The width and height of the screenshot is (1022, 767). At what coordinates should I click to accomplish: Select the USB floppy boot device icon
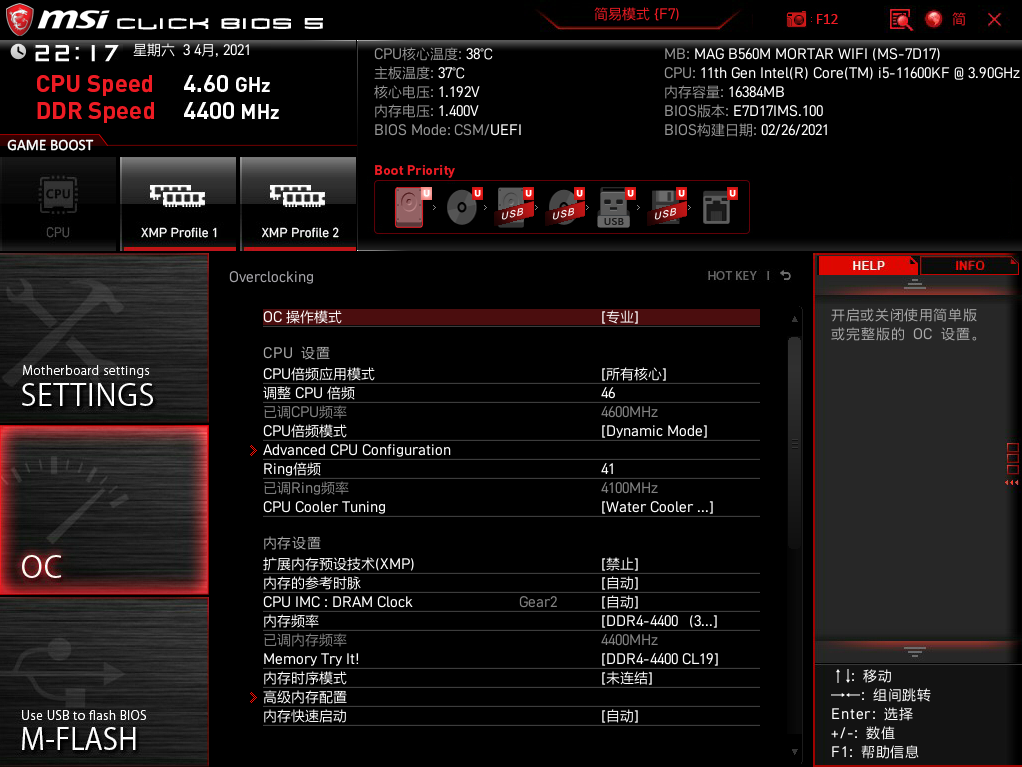pyautogui.click(x=667, y=207)
